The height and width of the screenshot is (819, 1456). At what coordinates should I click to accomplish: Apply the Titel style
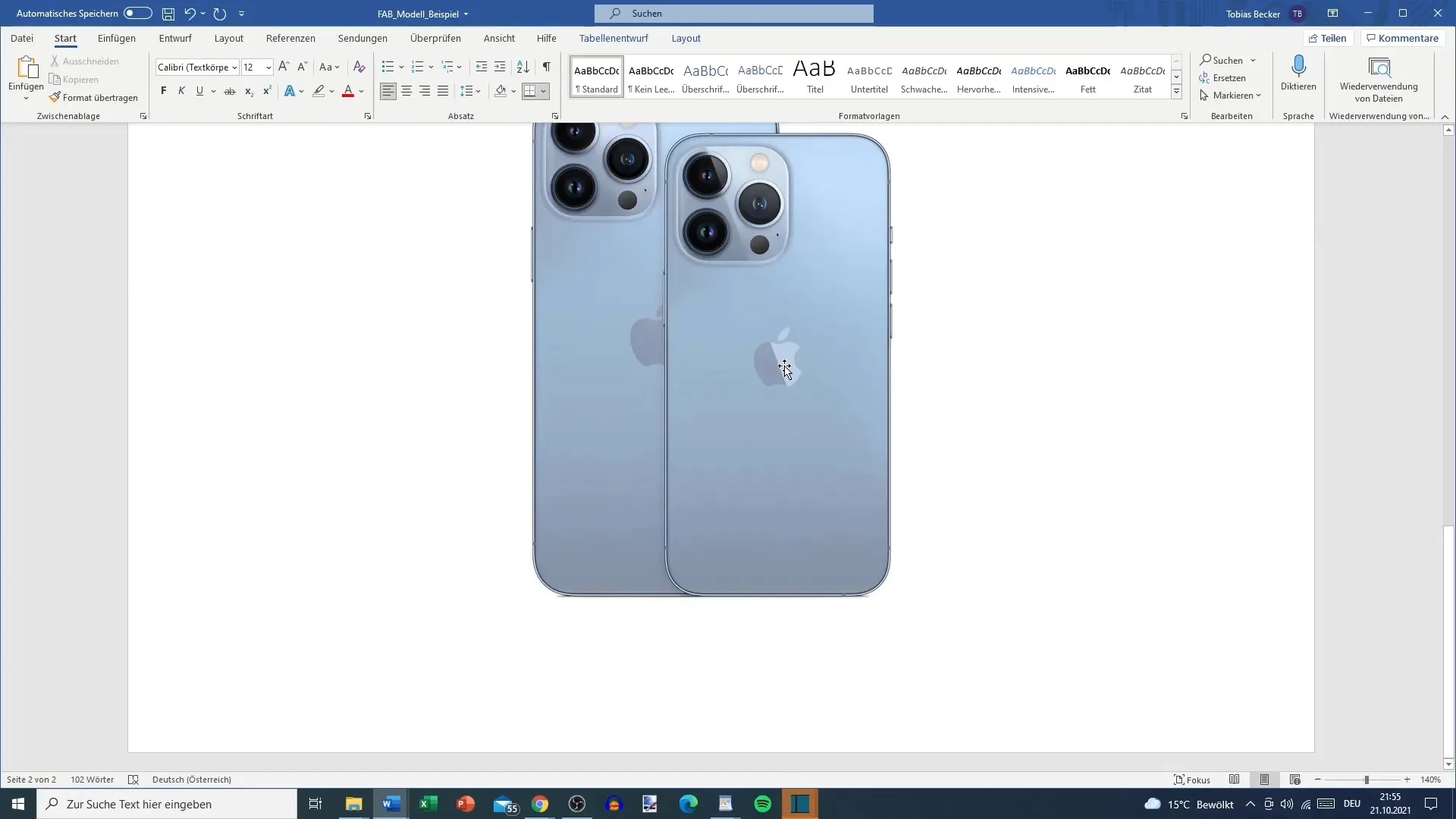[x=814, y=76]
